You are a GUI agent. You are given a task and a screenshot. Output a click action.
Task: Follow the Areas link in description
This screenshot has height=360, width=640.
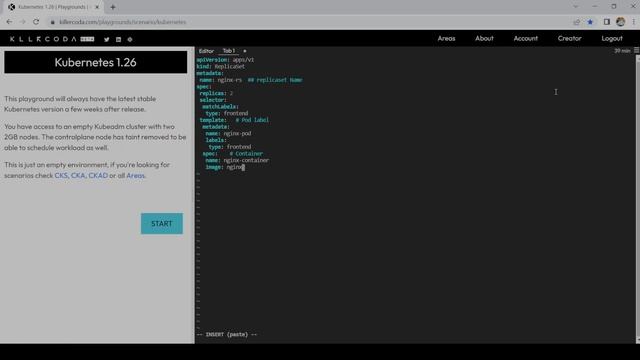[x=136, y=176]
